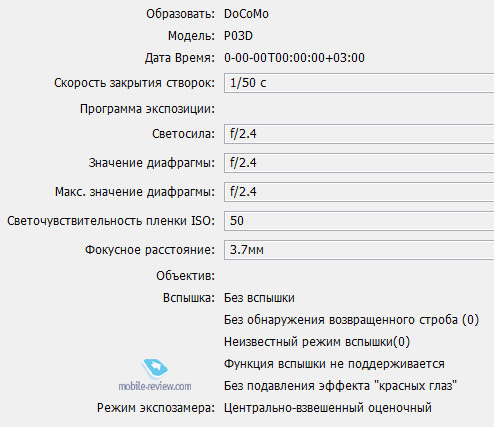Click the Значение диафрагмы f/2.4 field
The image size is (494, 427).
click(x=359, y=163)
